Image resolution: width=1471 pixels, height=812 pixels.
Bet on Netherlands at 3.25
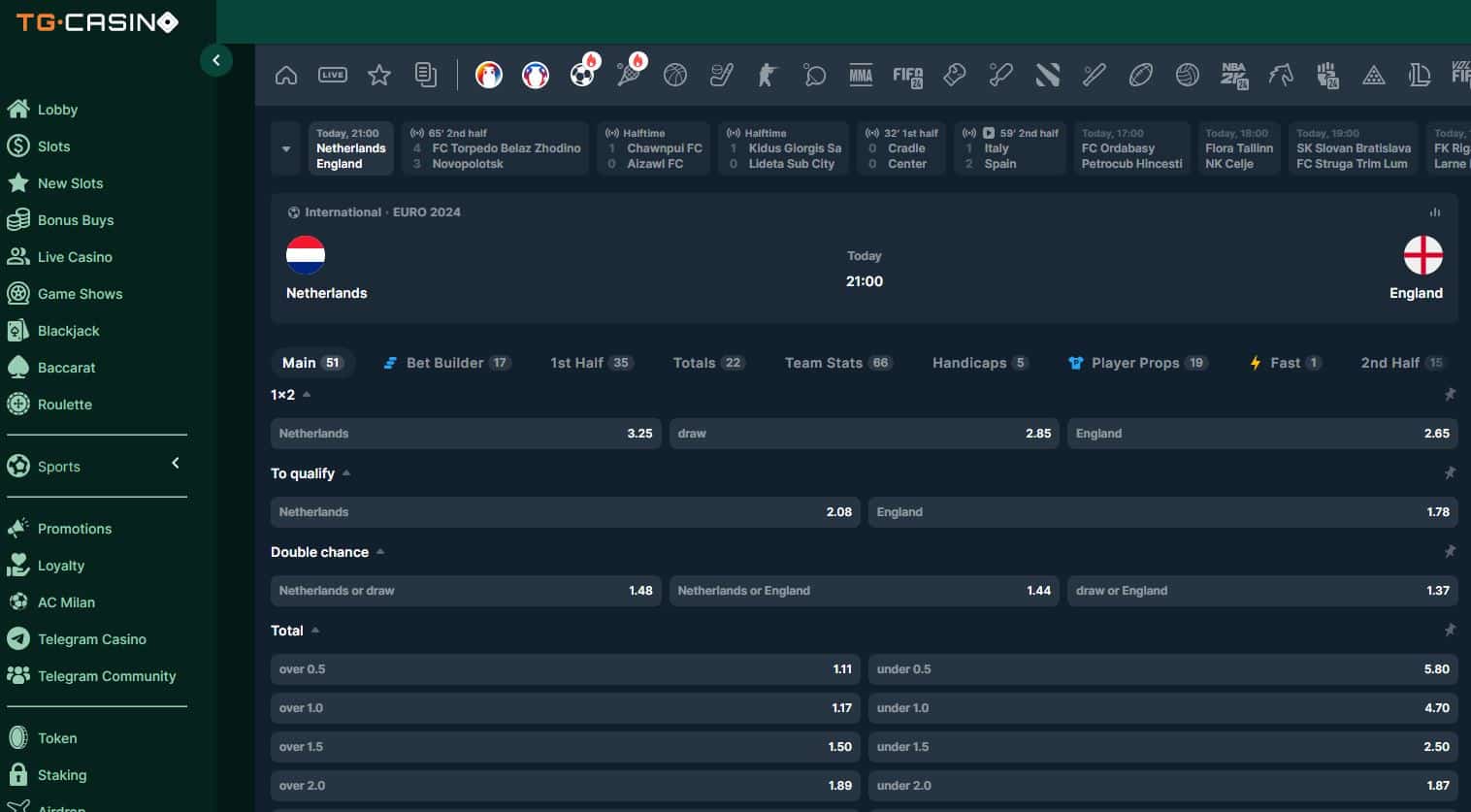coord(466,434)
